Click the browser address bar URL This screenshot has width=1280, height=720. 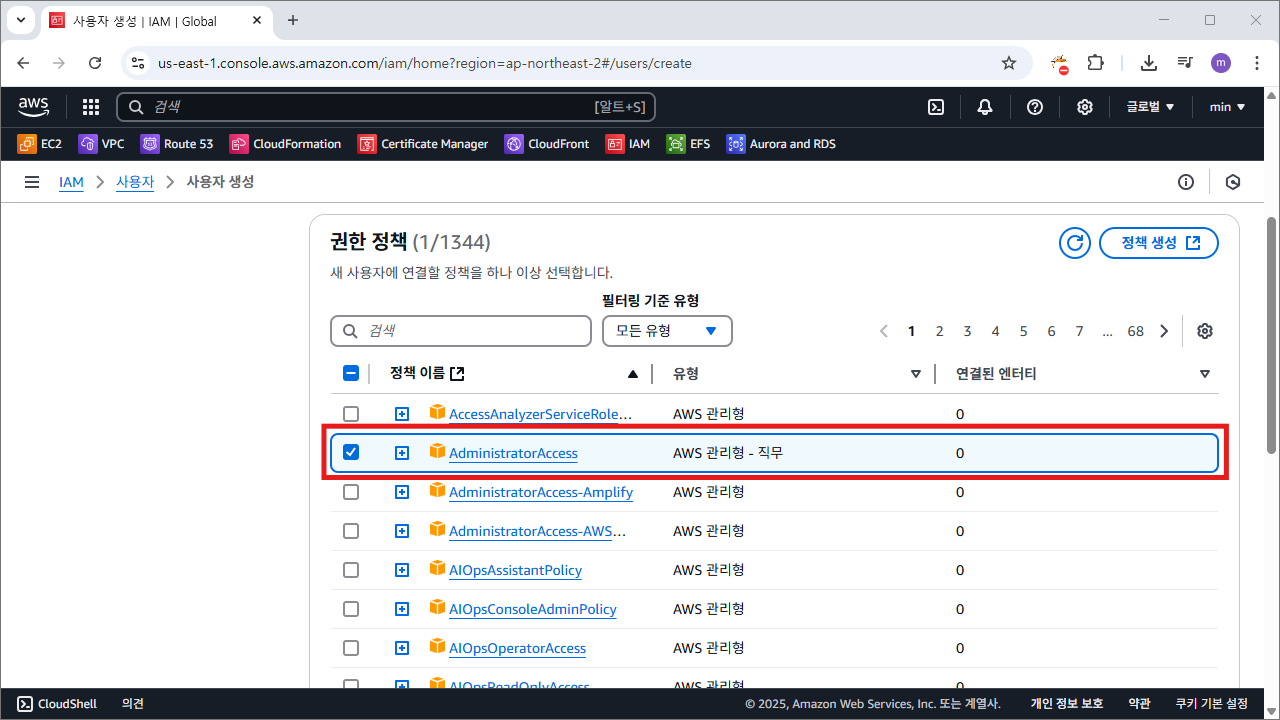click(425, 63)
